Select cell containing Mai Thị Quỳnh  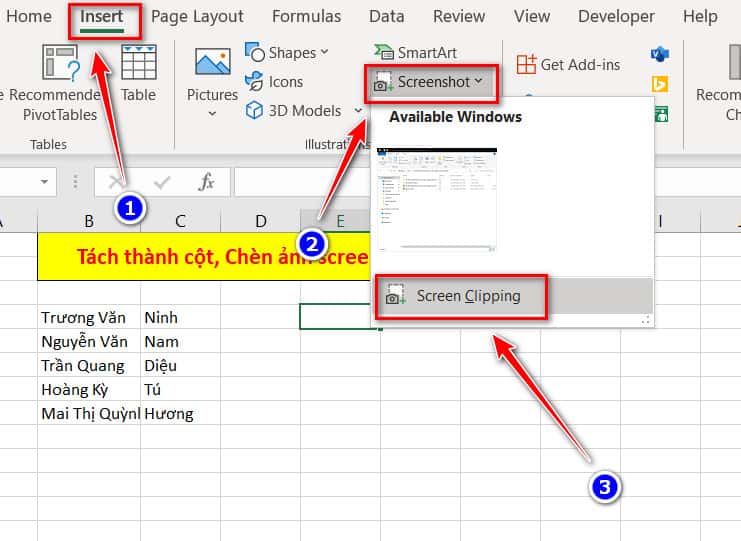pyautogui.click(x=89, y=413)
